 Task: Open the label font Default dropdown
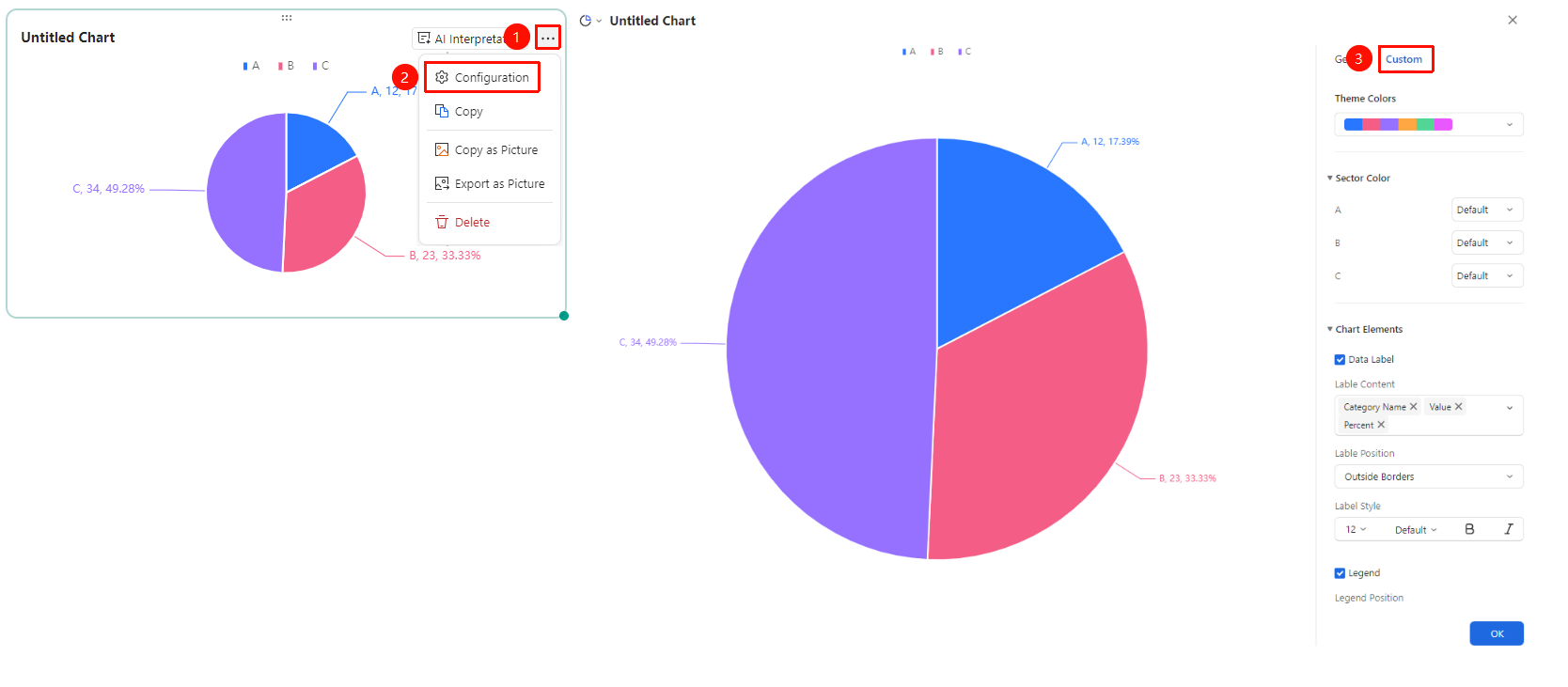coord(1416,530)
